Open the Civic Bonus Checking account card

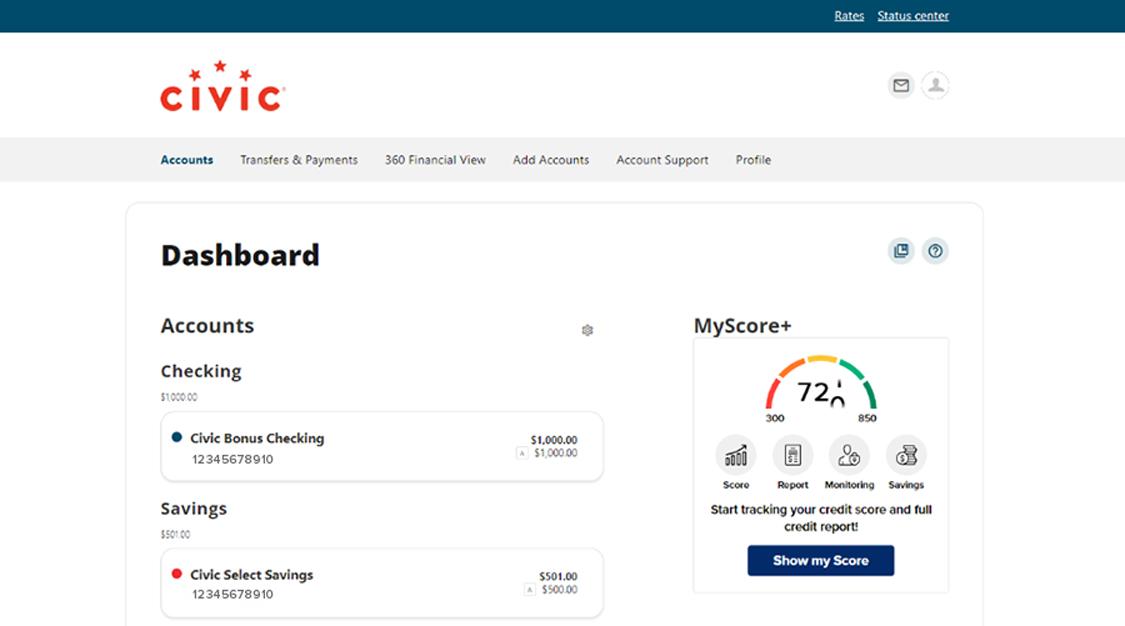[x=382, y=447]
